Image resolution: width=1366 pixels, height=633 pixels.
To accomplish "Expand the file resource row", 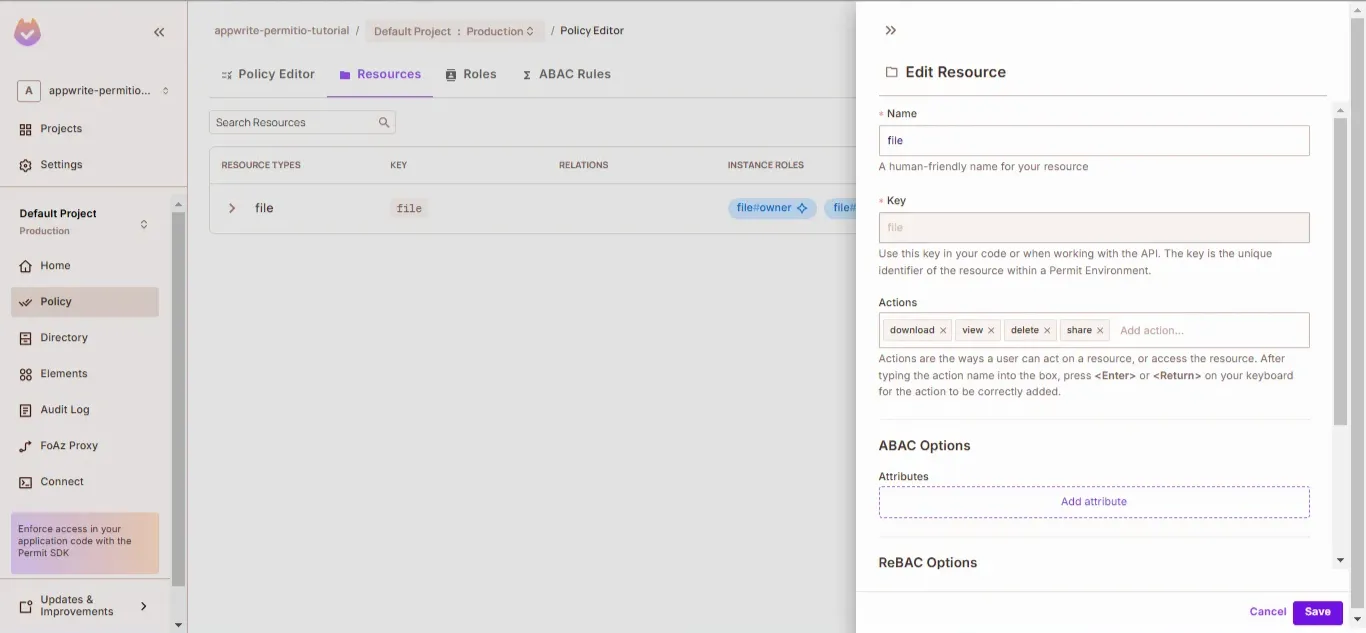I will pos(232,208).
